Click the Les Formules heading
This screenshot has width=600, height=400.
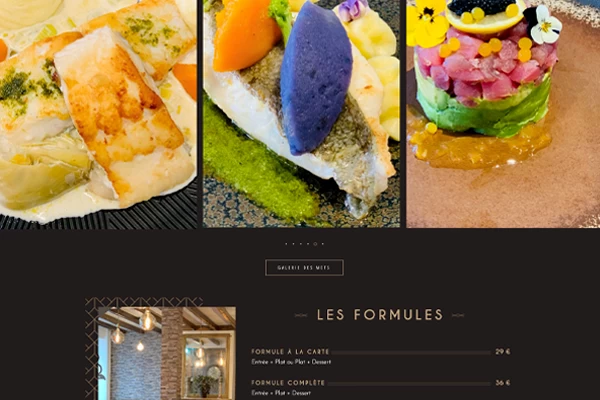380,315
